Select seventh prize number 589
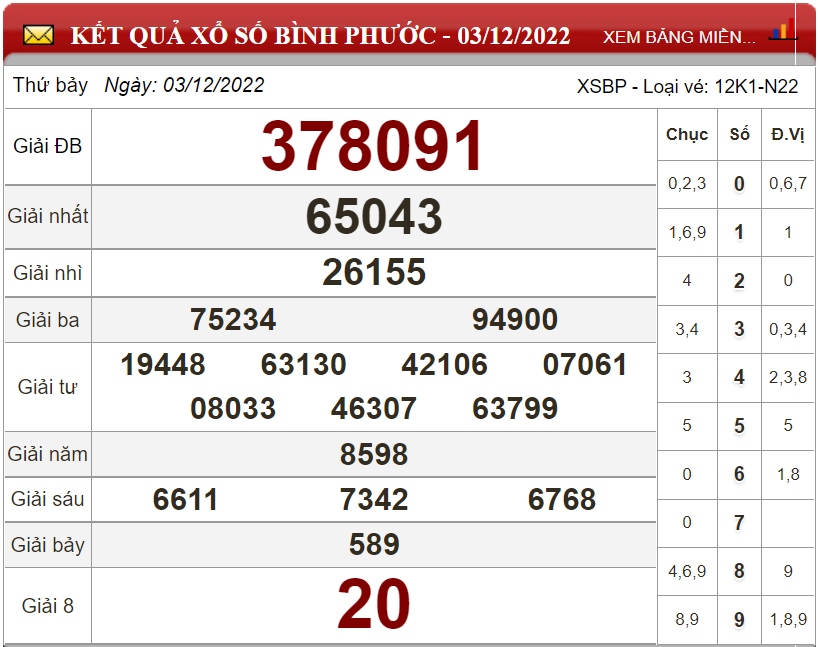The image size is (818, 647). [374, 544]
